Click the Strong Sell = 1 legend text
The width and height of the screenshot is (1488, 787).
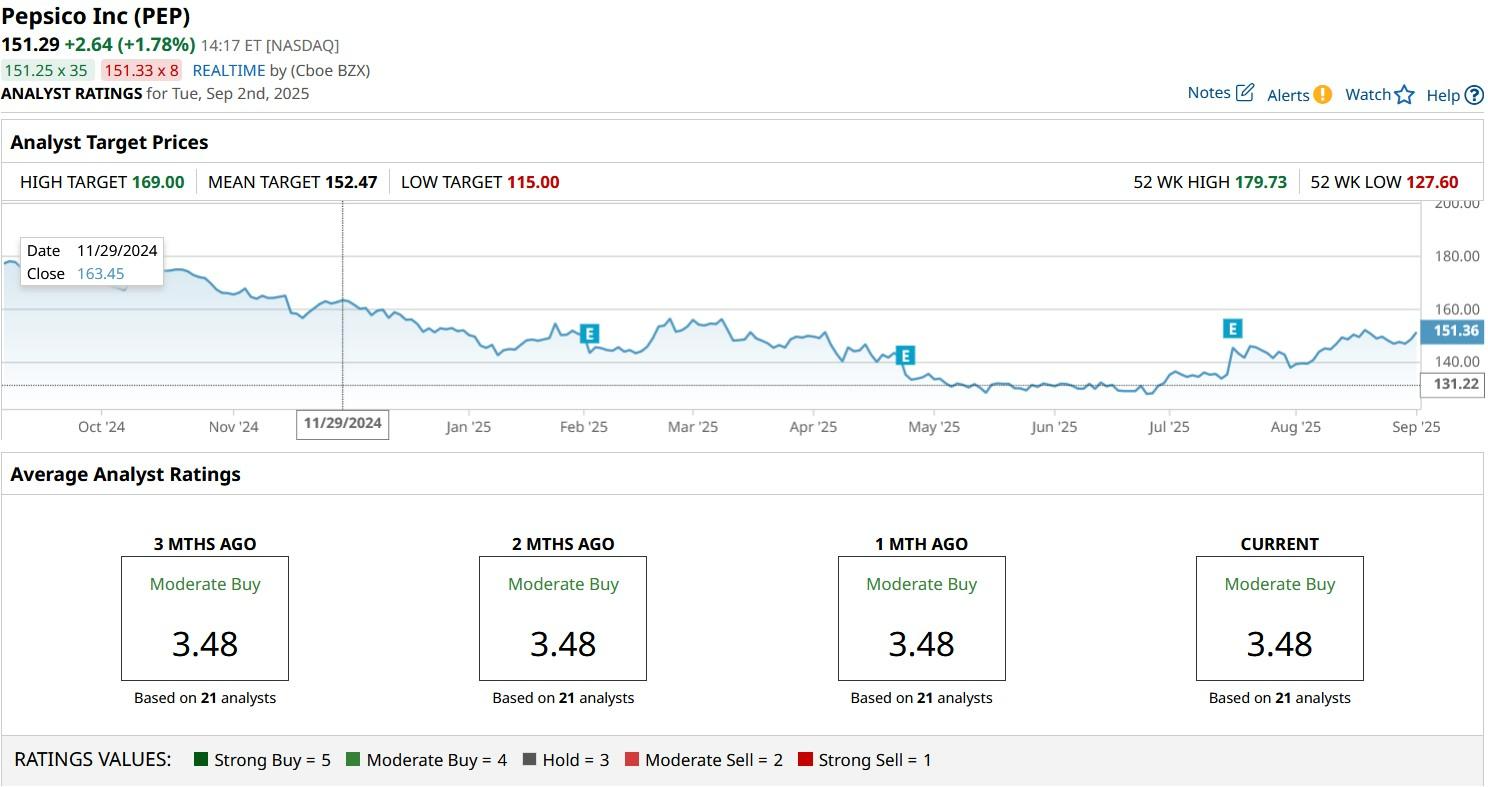[875, 760]
